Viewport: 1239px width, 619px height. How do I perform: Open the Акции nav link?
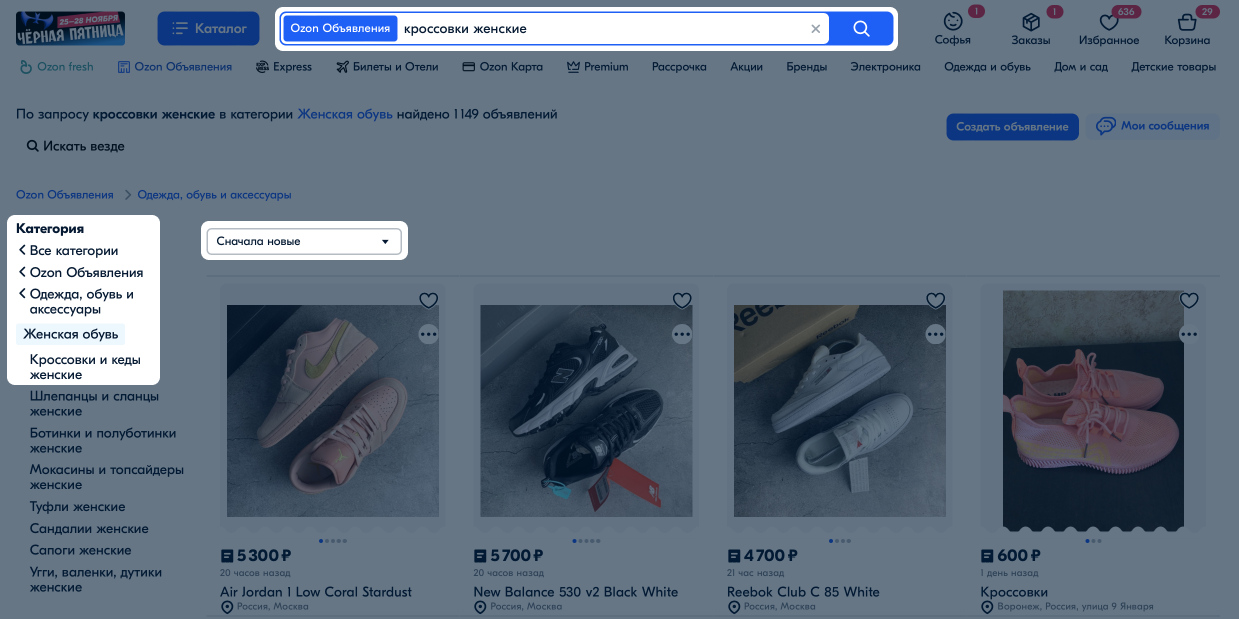[746, 67]
